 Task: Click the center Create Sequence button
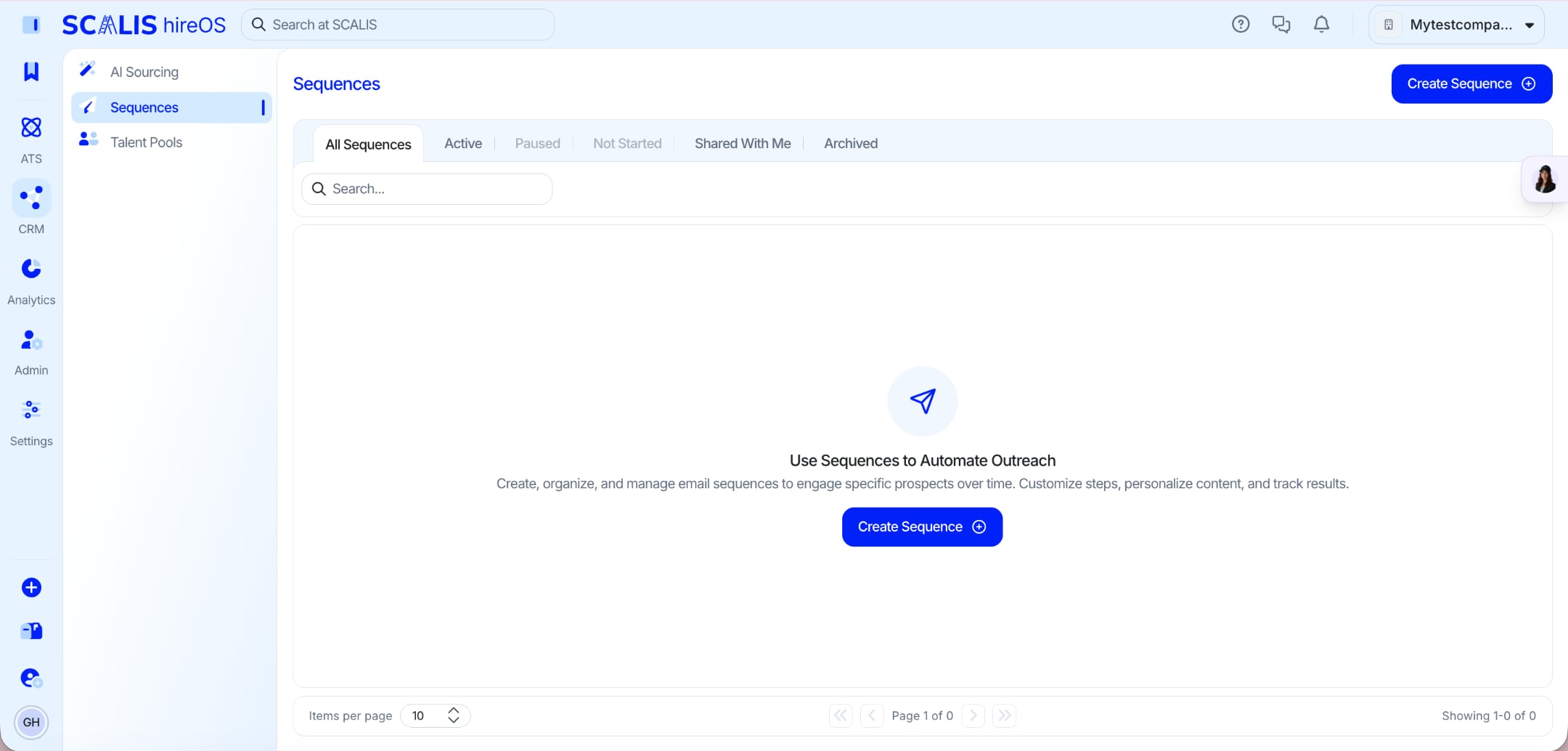[922, 527]
